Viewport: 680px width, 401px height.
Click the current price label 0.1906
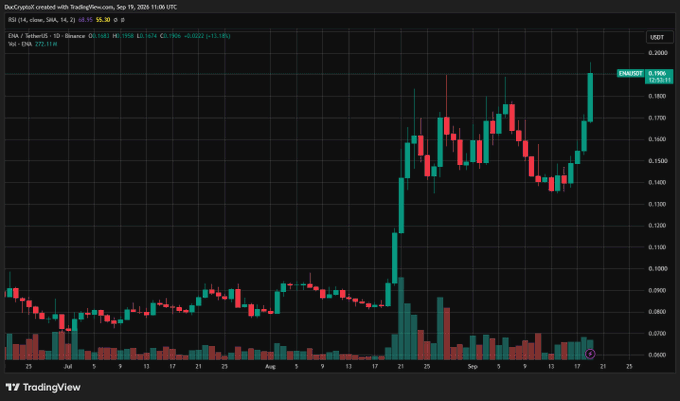coord(658,74)
